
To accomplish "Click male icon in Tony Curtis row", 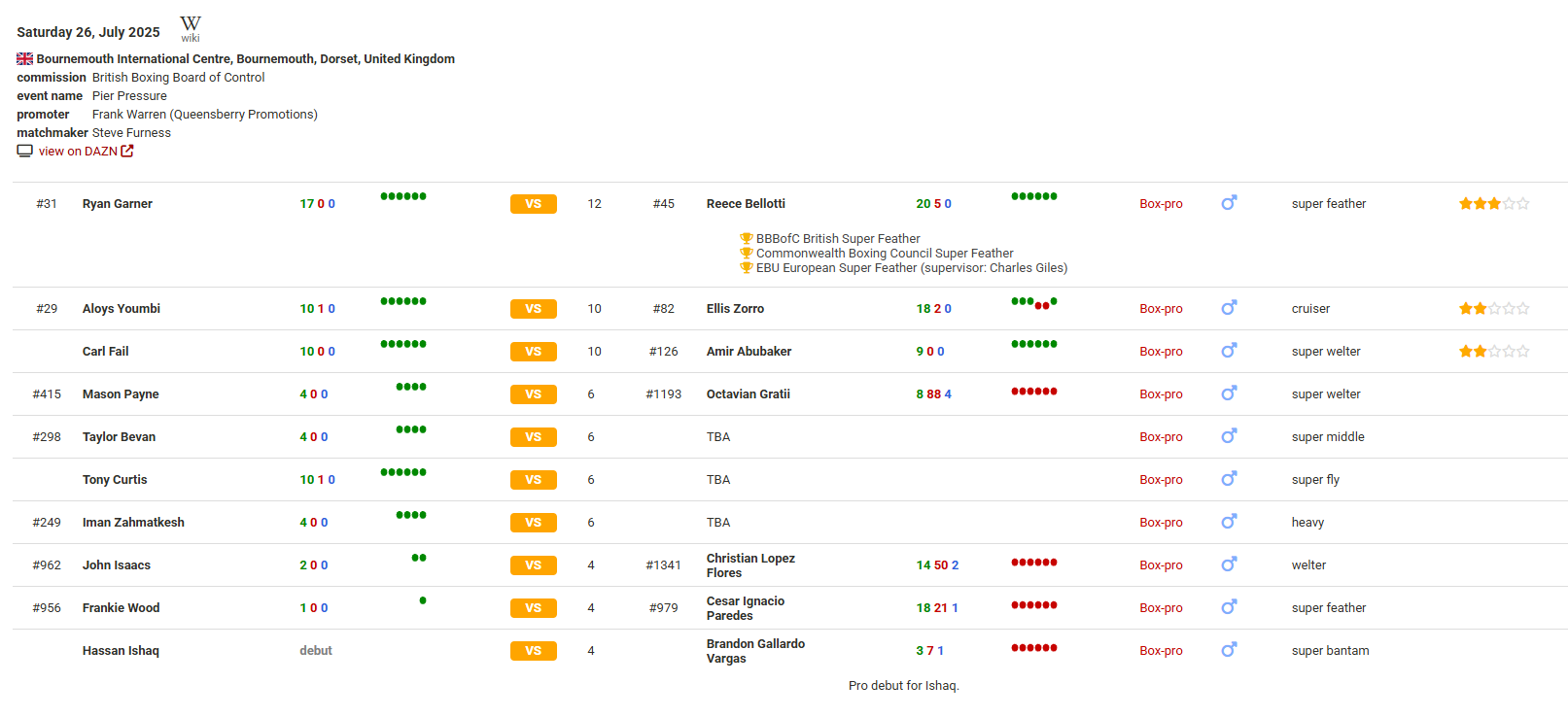I will tap(1229, 479).
